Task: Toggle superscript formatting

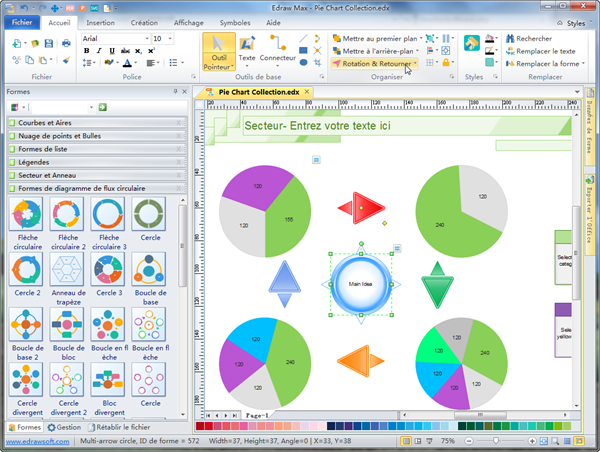Action: [151, 51]
